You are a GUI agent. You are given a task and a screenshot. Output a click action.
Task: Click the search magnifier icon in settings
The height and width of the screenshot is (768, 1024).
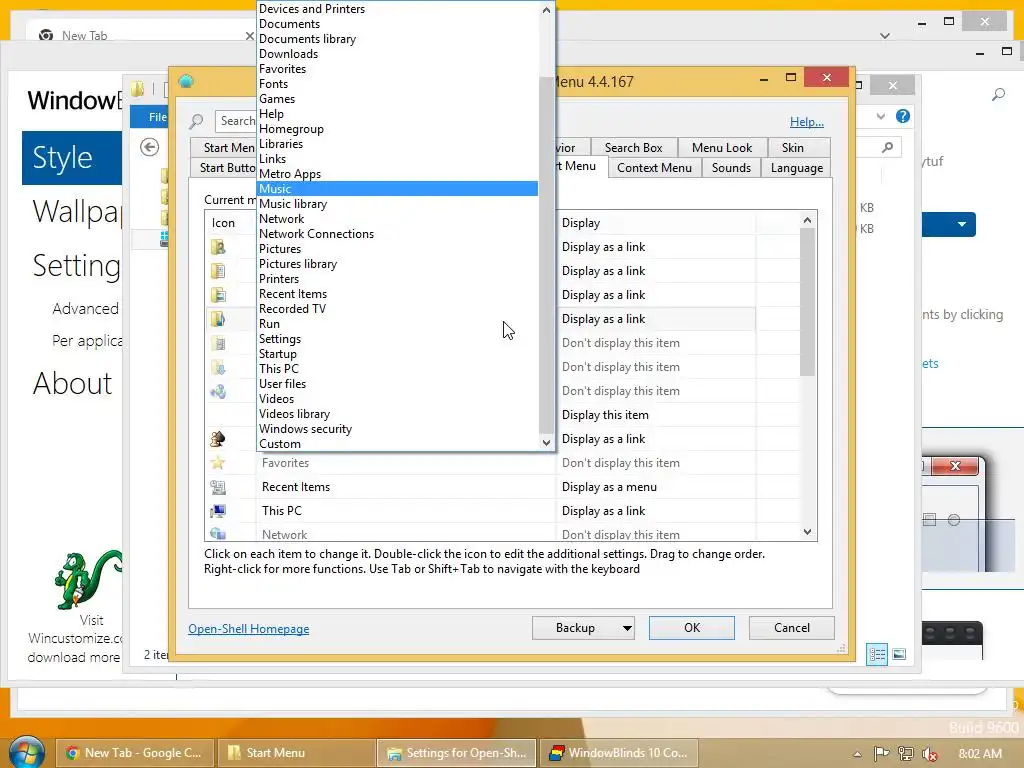tap(196, 121)
